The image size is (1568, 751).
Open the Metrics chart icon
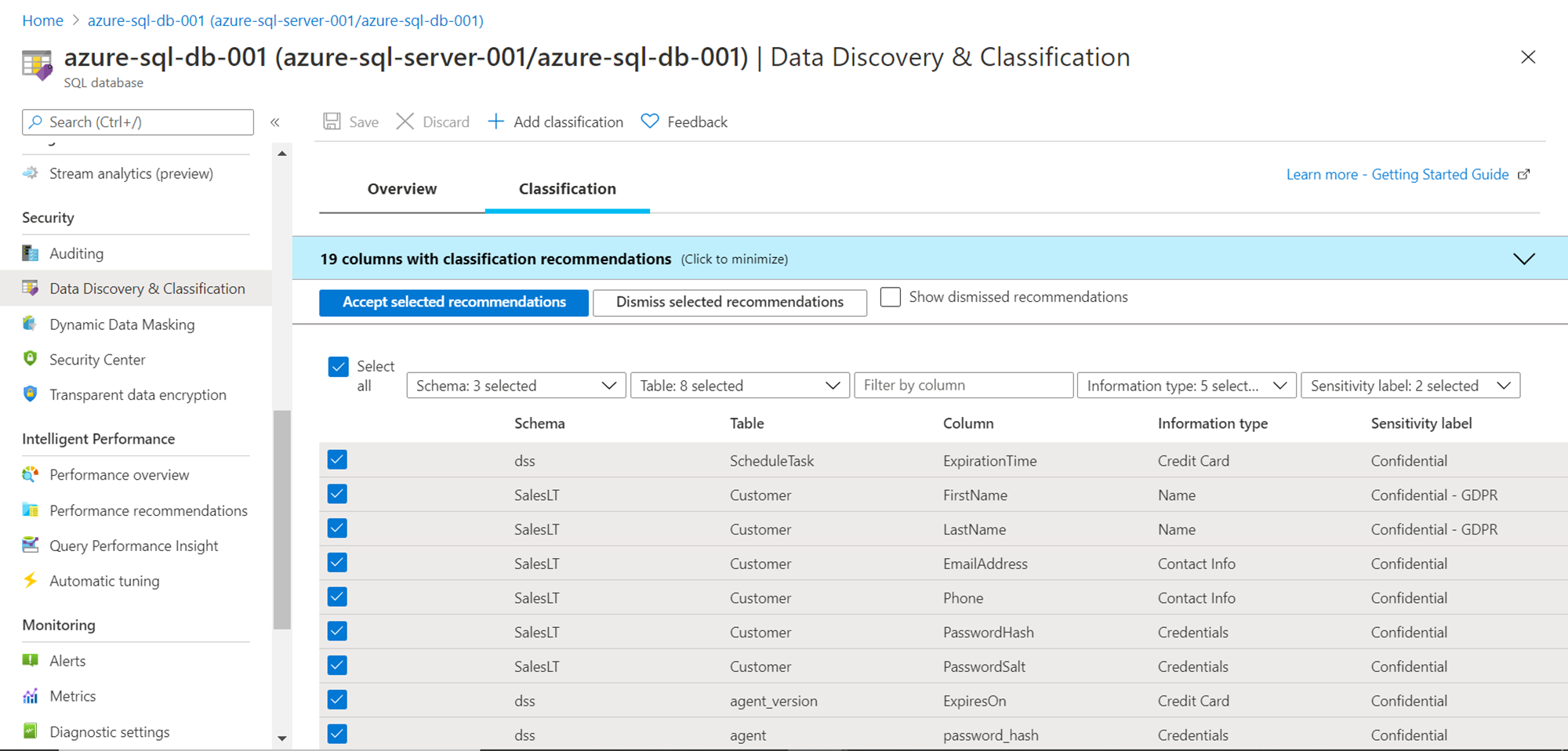pyautogui.click(x=31, y=696)
